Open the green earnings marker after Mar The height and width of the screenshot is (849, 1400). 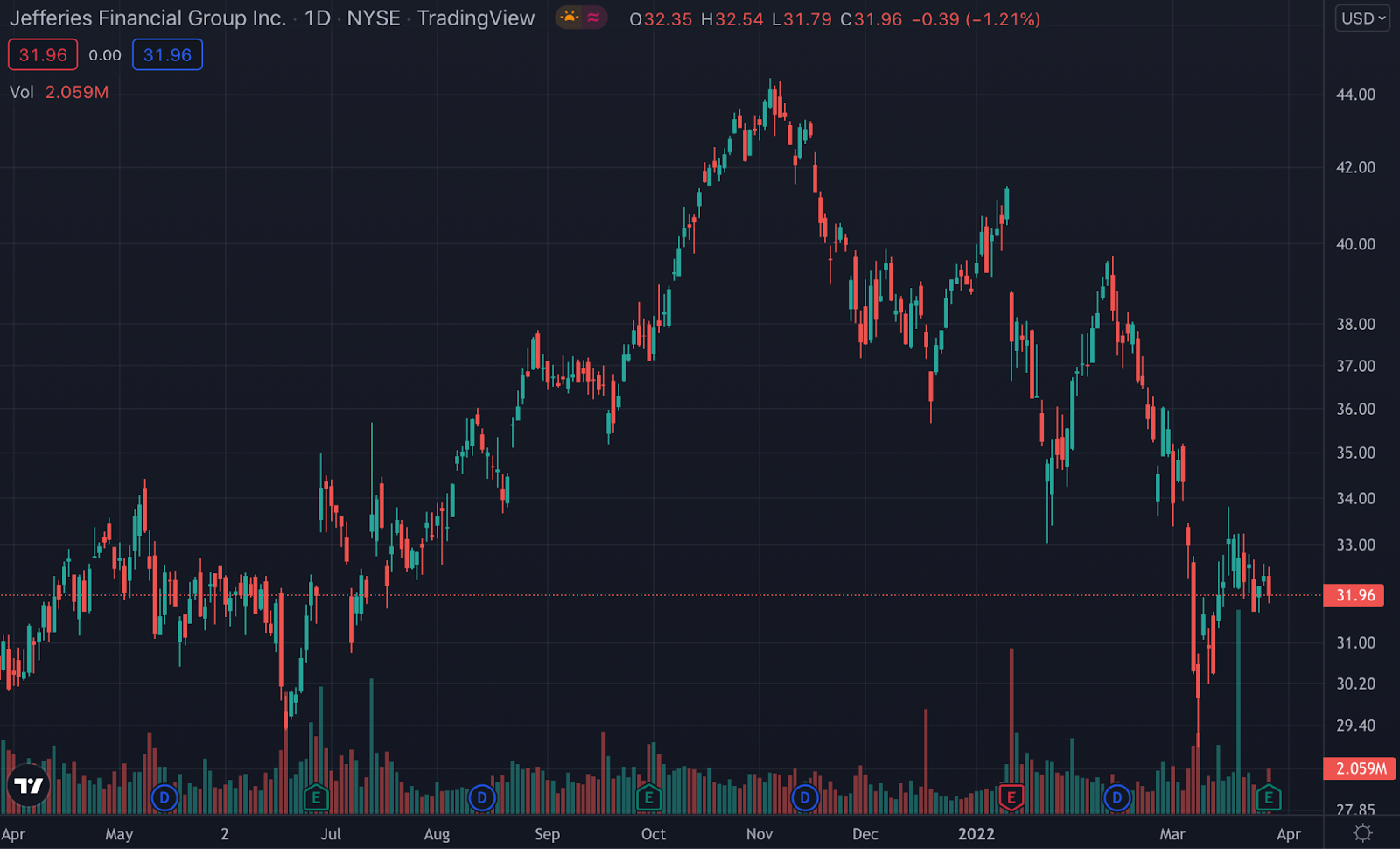tap(1269, 797)
